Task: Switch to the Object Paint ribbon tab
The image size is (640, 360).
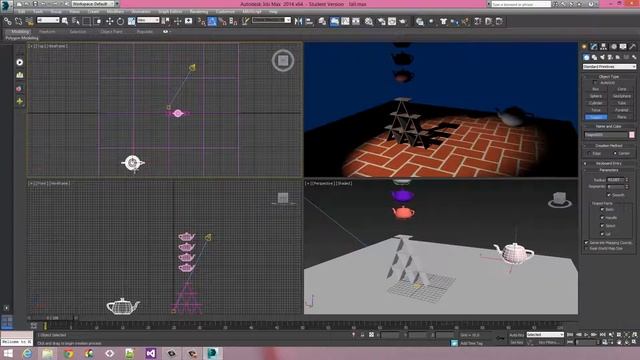Action: click(x=111, y=31)
